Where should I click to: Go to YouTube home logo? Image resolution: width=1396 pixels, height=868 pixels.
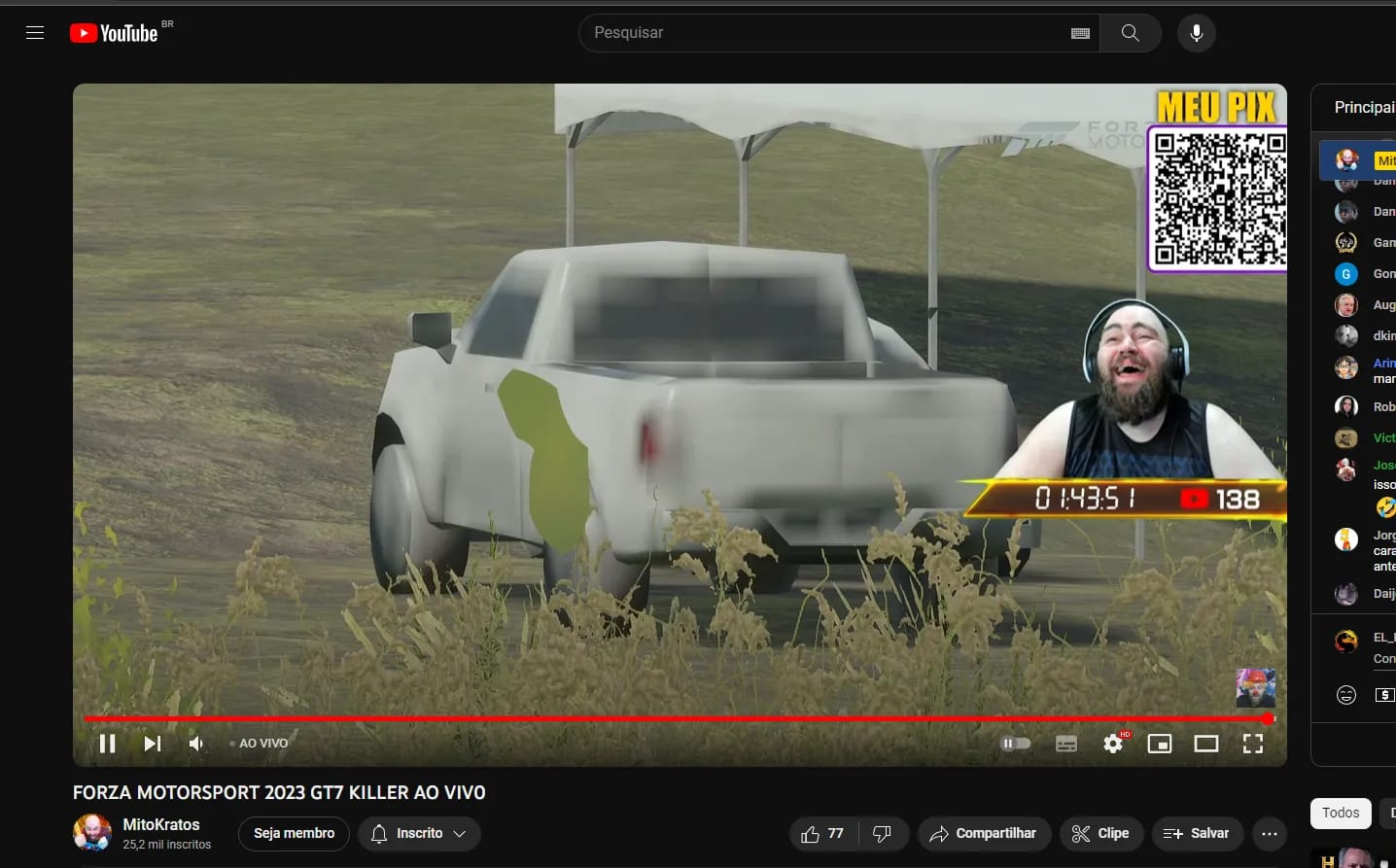tap(114, 33)
